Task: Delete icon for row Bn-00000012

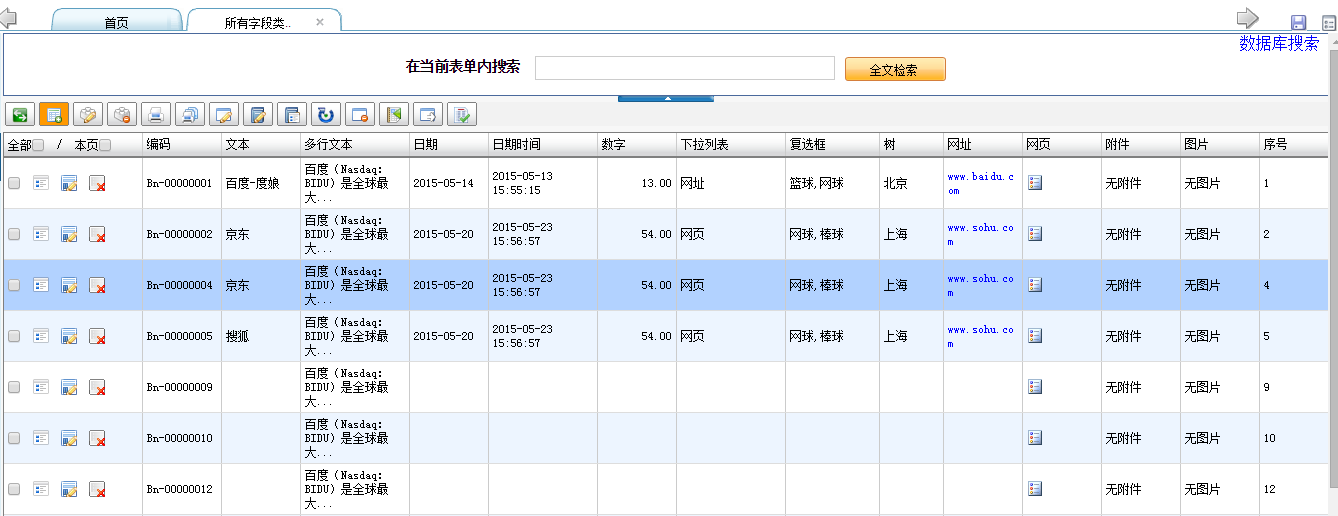Action: point(97,489)
